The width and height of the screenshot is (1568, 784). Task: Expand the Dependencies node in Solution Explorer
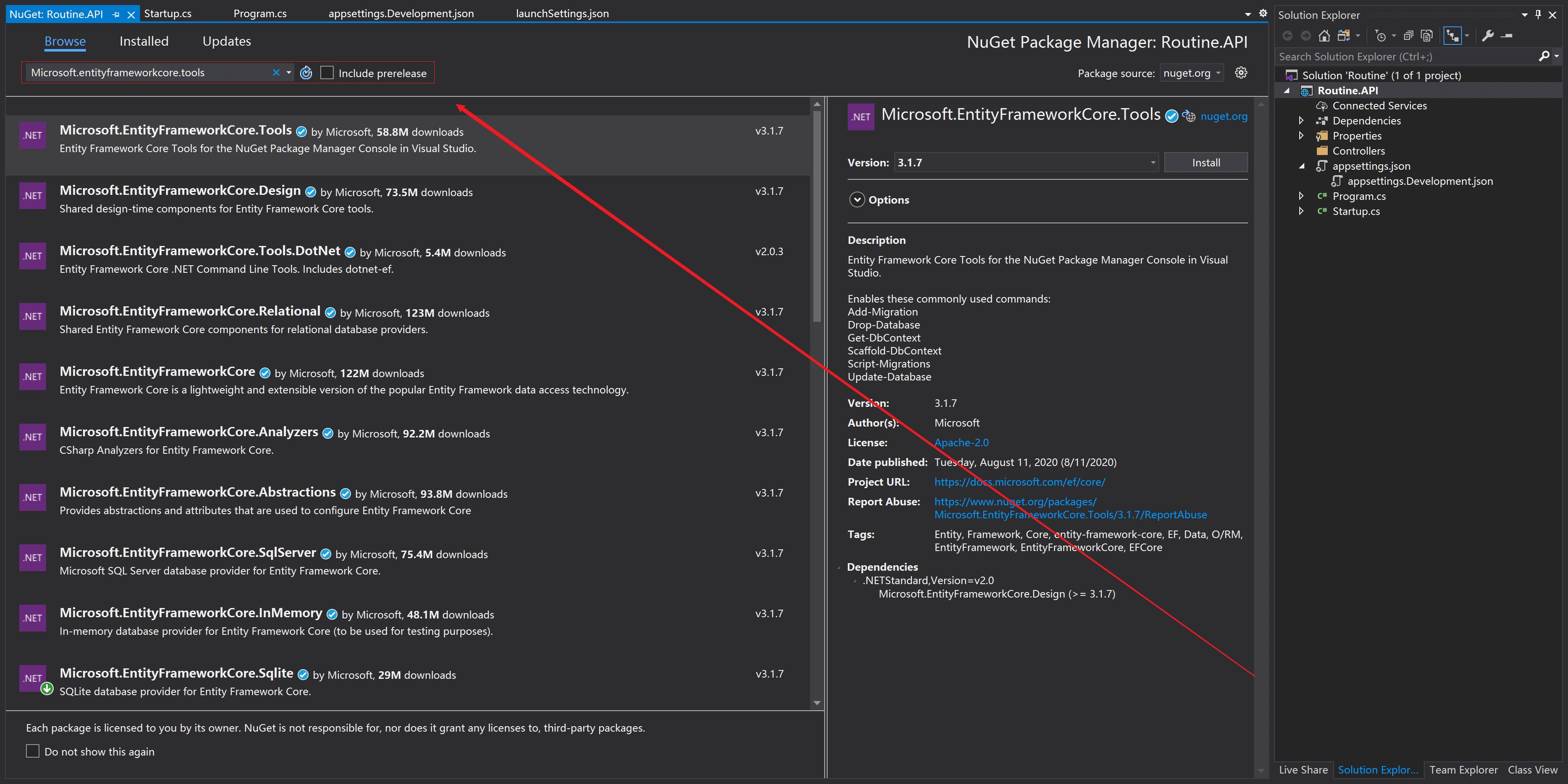point(1301,120)
